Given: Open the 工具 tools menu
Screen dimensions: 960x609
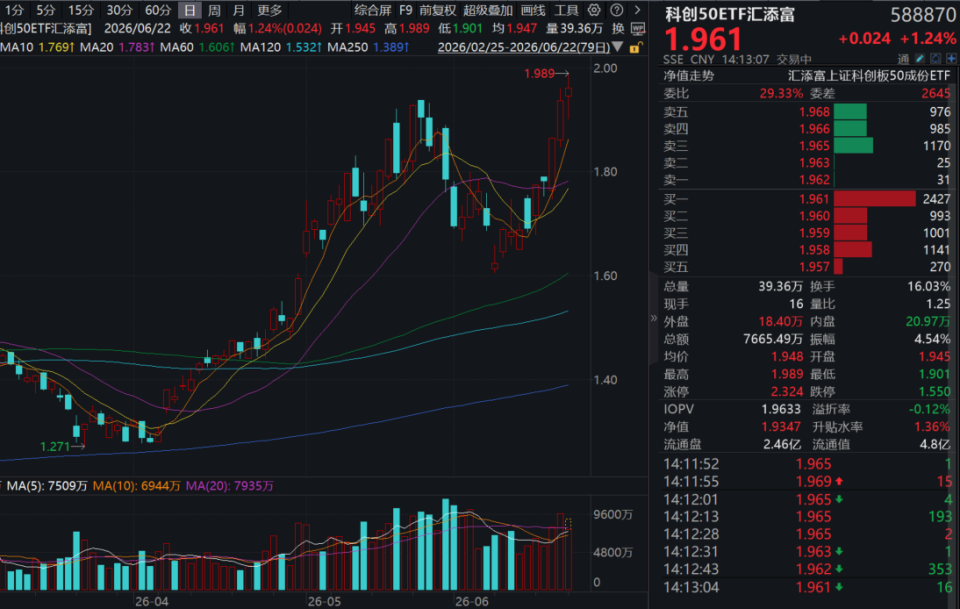Looking at the screenshot, I should pyautogui.click(x=566, y=10).
